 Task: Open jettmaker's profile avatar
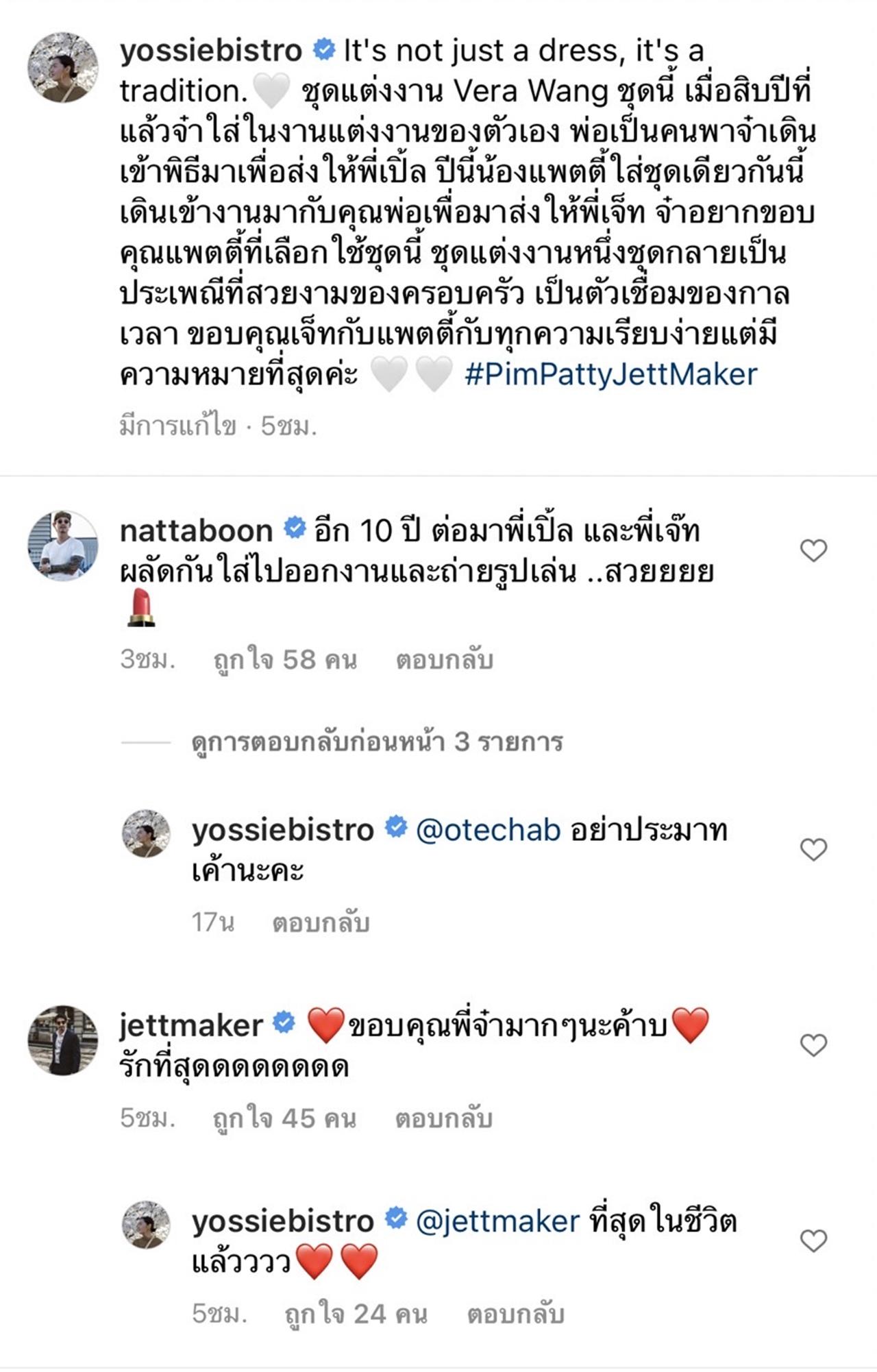[62, 1040]
